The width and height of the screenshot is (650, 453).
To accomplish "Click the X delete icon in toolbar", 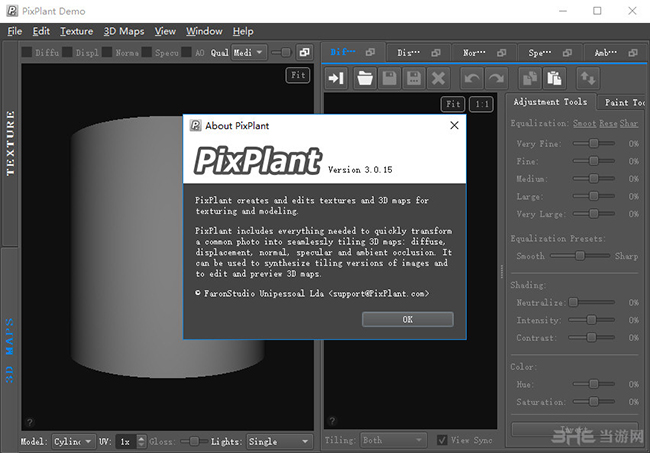I will (x=438, y=78).
